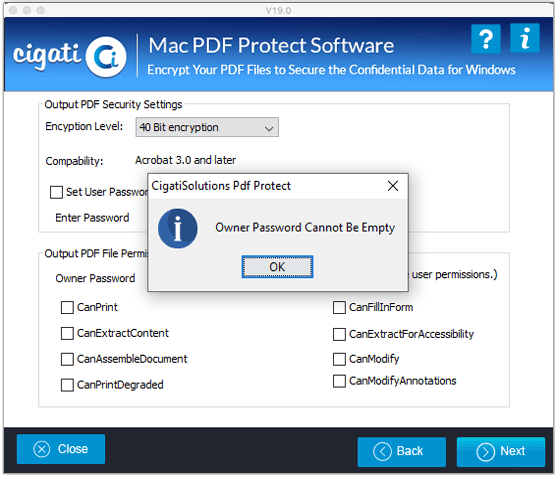
Task: Click the Close button at bottom left
Action: 61,449
